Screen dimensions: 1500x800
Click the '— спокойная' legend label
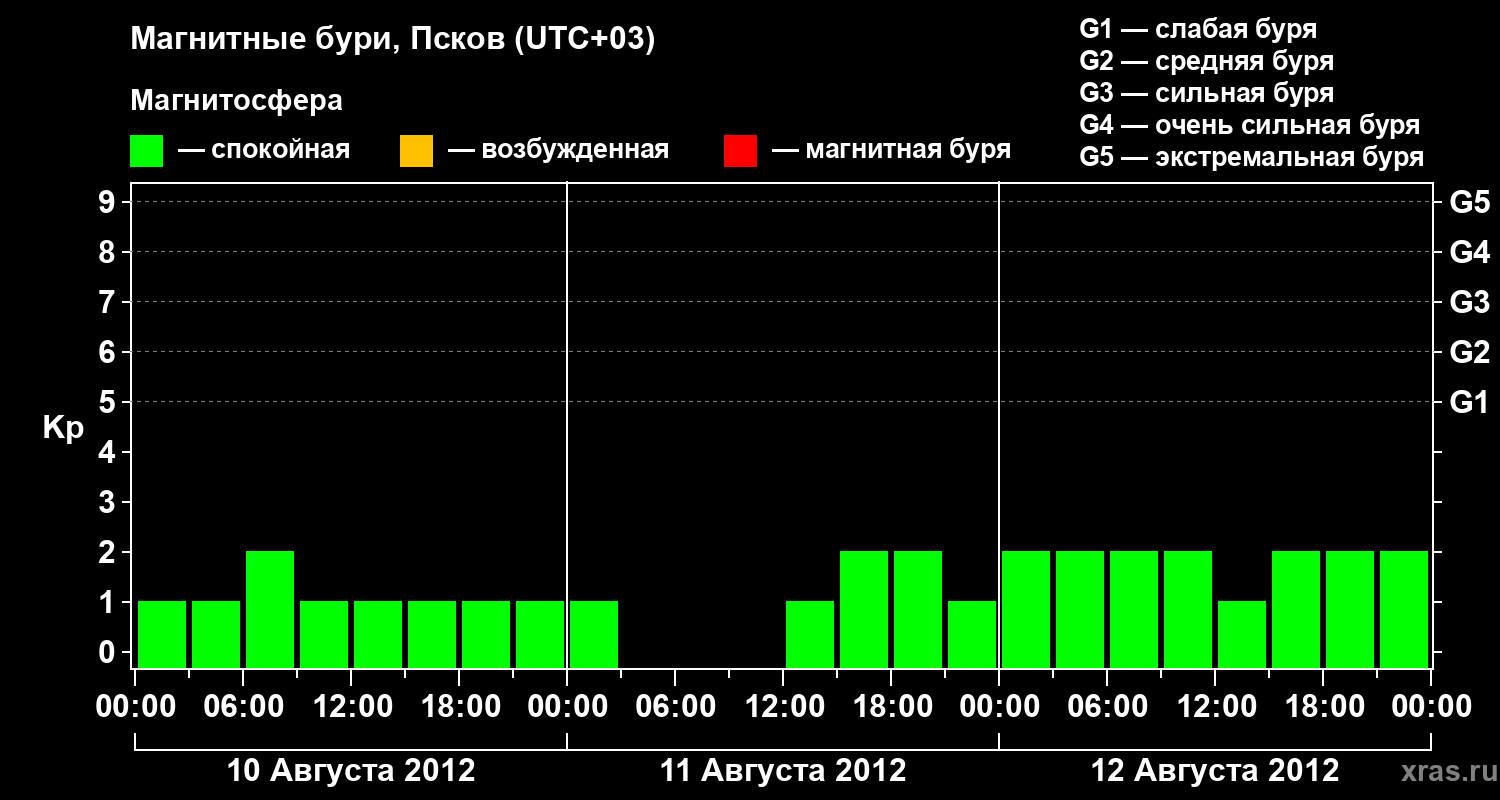pyautogui.click(x=264, y=150)
